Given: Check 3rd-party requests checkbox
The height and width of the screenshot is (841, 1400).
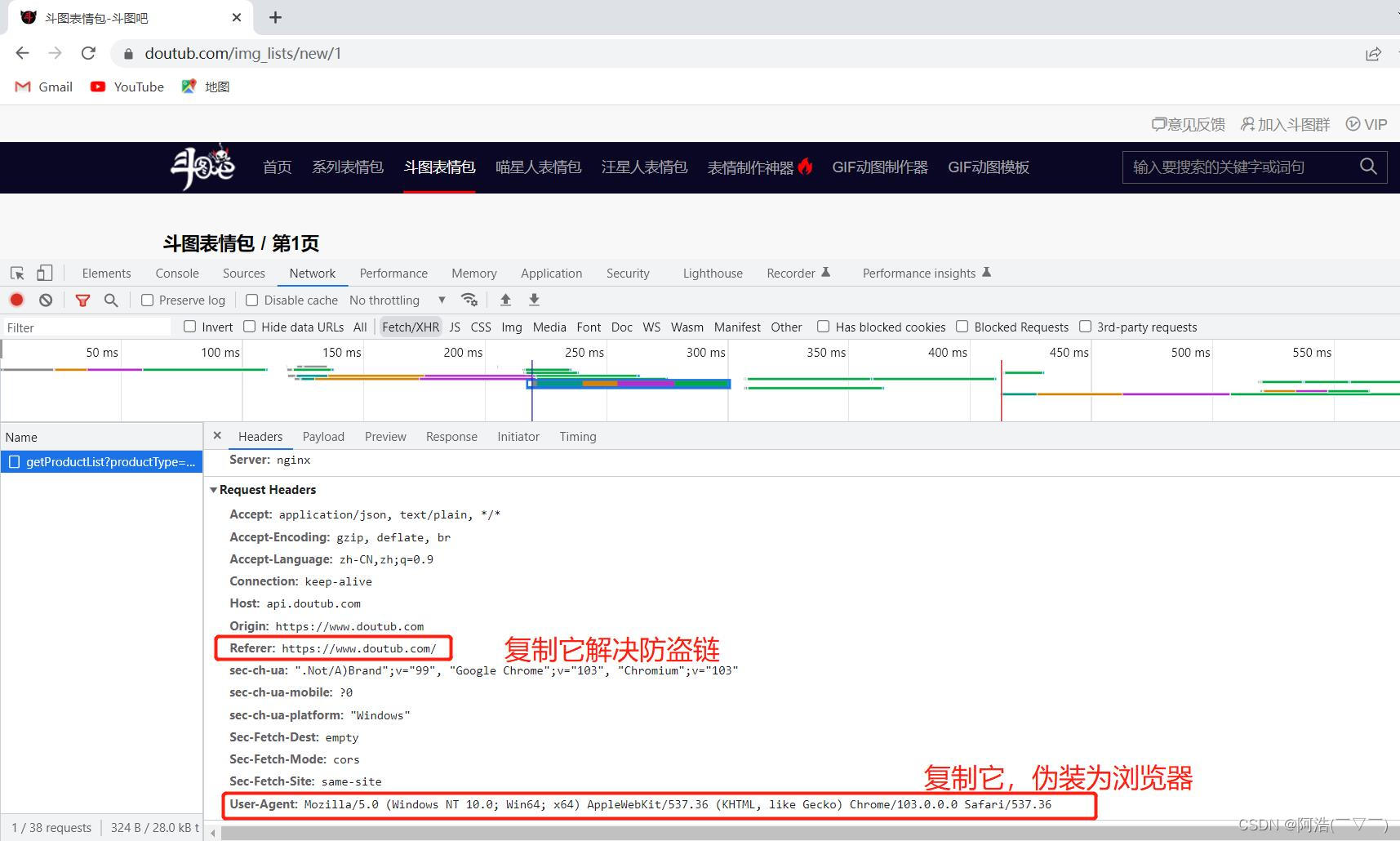Looking at the screenshot, I should coord(1086,327).
